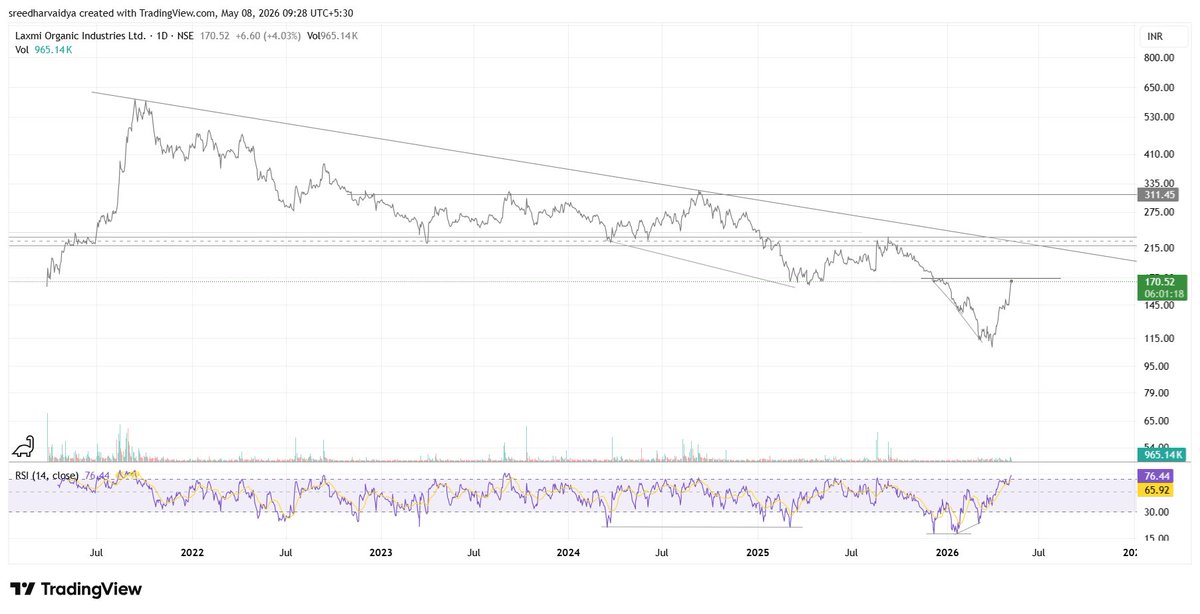Click the 2026 label on time axis
This screenshot has width=1200, height=614.
946,552
